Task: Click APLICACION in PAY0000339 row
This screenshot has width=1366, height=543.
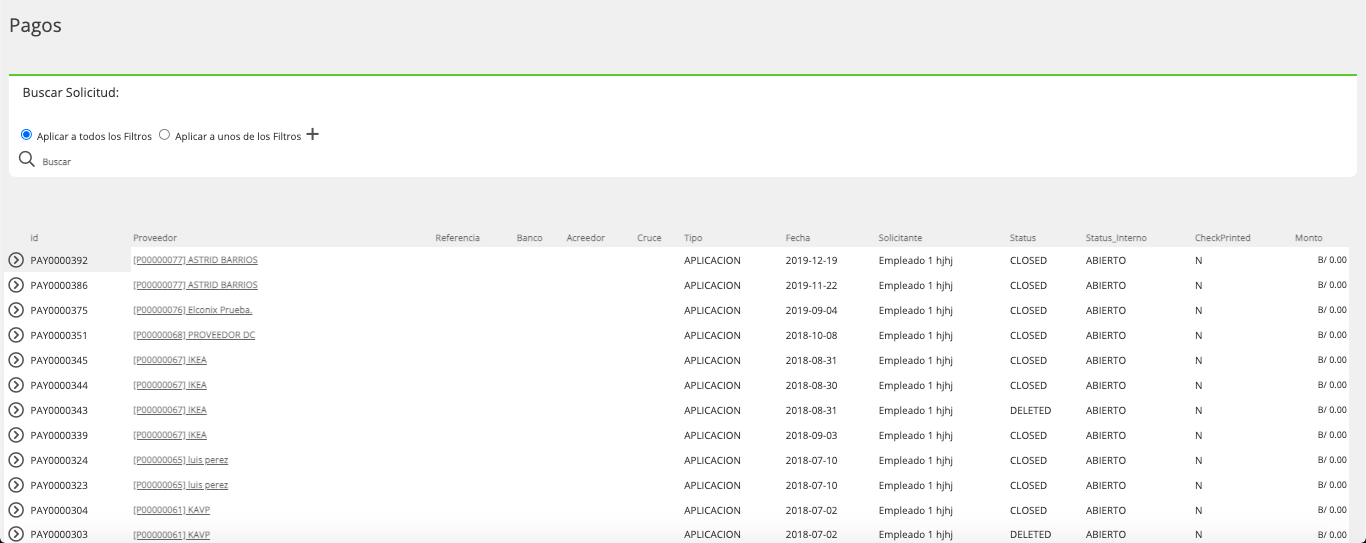Action: 713,435
